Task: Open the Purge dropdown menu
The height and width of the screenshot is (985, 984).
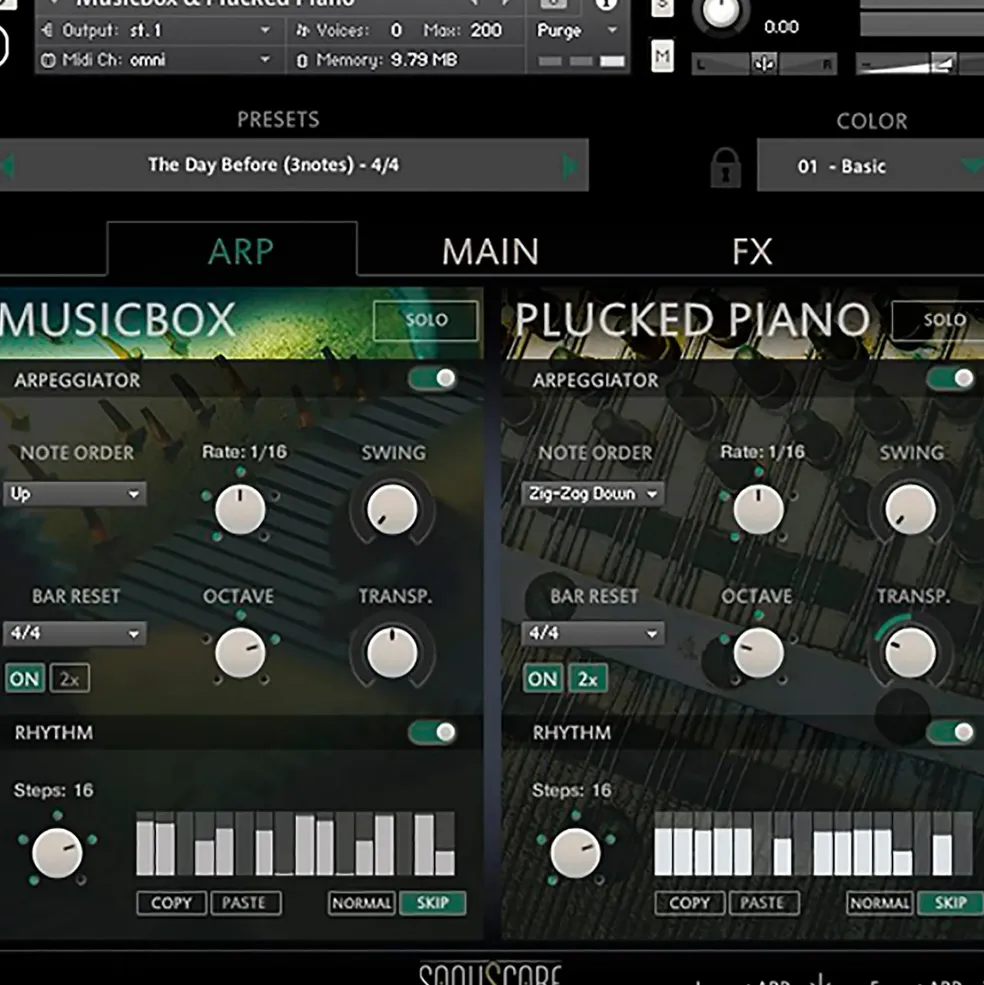Action: click(x=577, y=30)
